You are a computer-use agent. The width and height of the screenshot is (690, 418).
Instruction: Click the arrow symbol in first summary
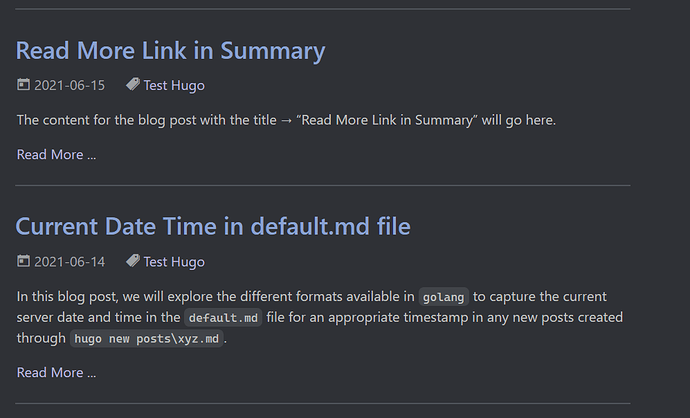coord(286,121)
